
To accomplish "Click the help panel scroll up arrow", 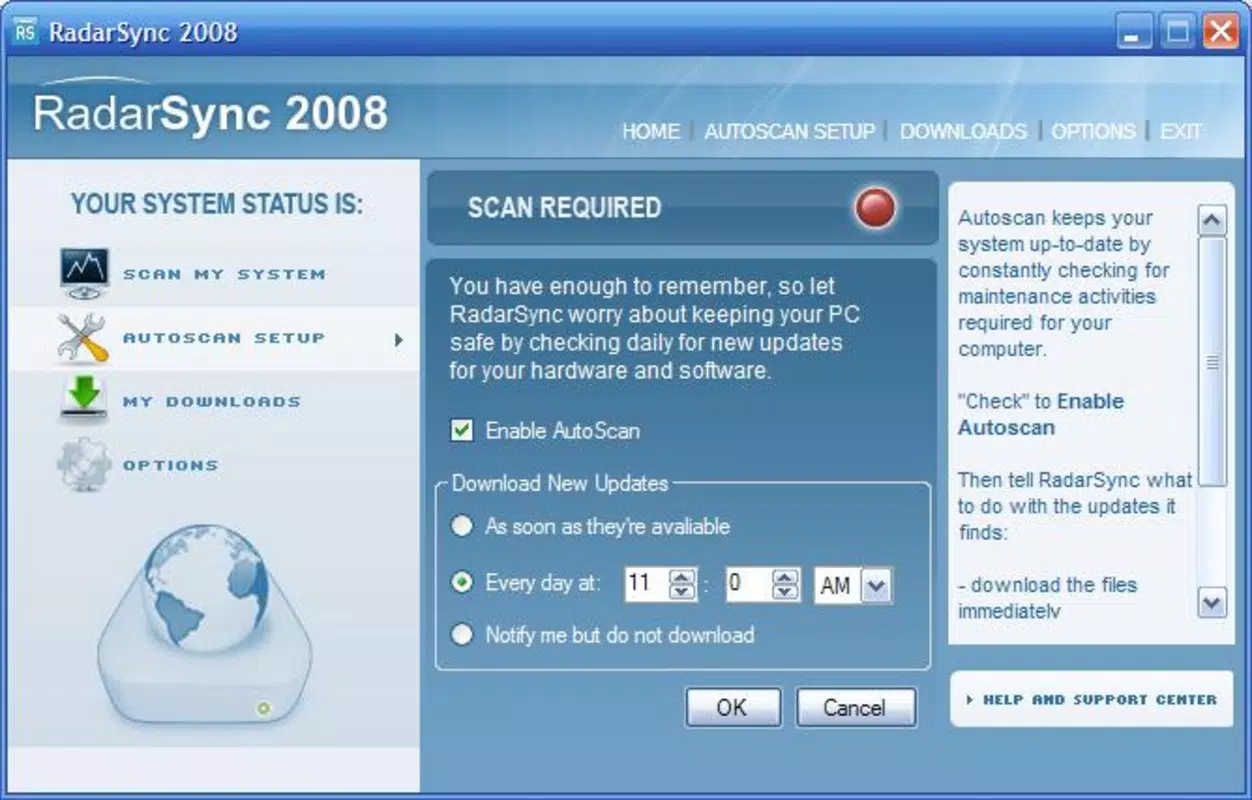I will [1212, 220].
